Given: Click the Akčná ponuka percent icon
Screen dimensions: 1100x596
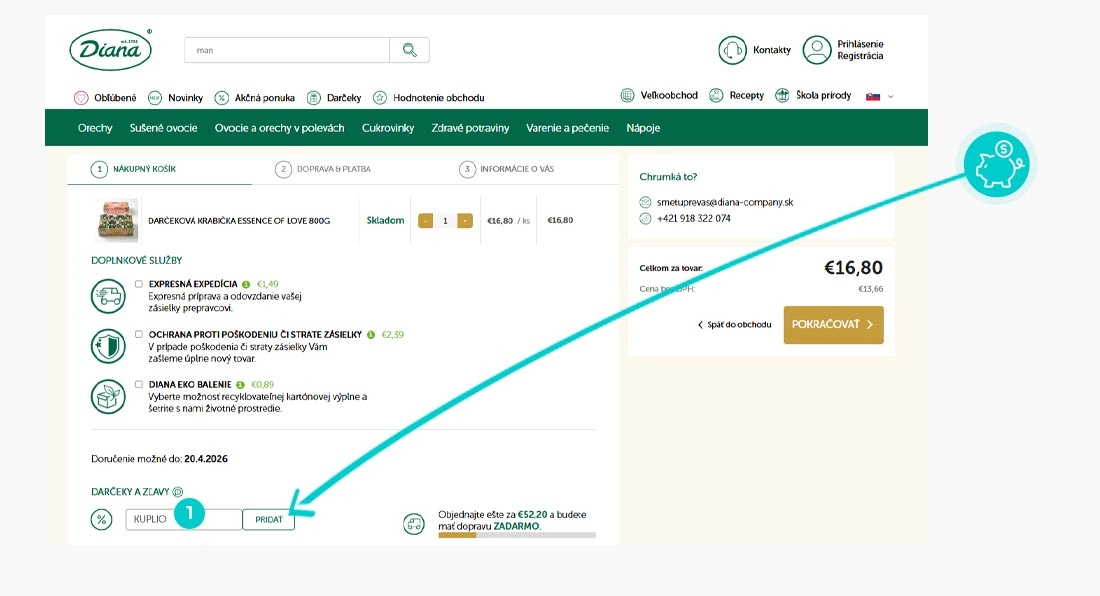Looking at the screenshot, I should tap(222, 97).
